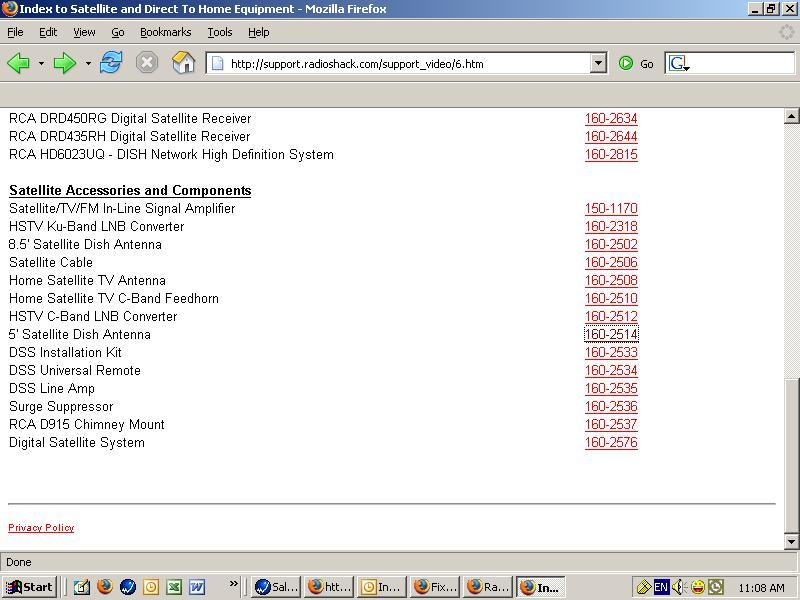The height and width of the screenshot is (600, 800).
Task: Launch Firefox from the quick launch bar
Action: (105, 587)
